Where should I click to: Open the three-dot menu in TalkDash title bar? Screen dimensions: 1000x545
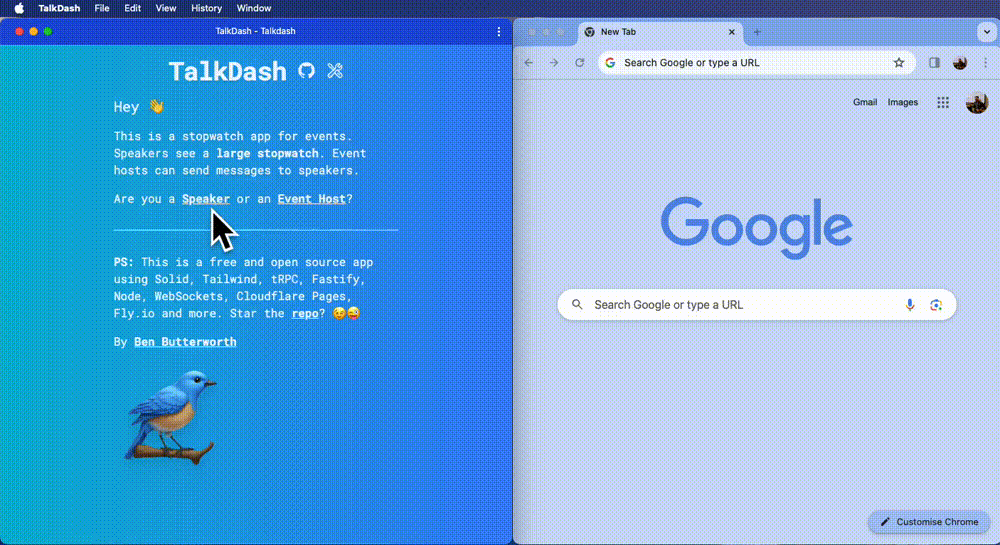pyautogui.click(x=499, y=31)
